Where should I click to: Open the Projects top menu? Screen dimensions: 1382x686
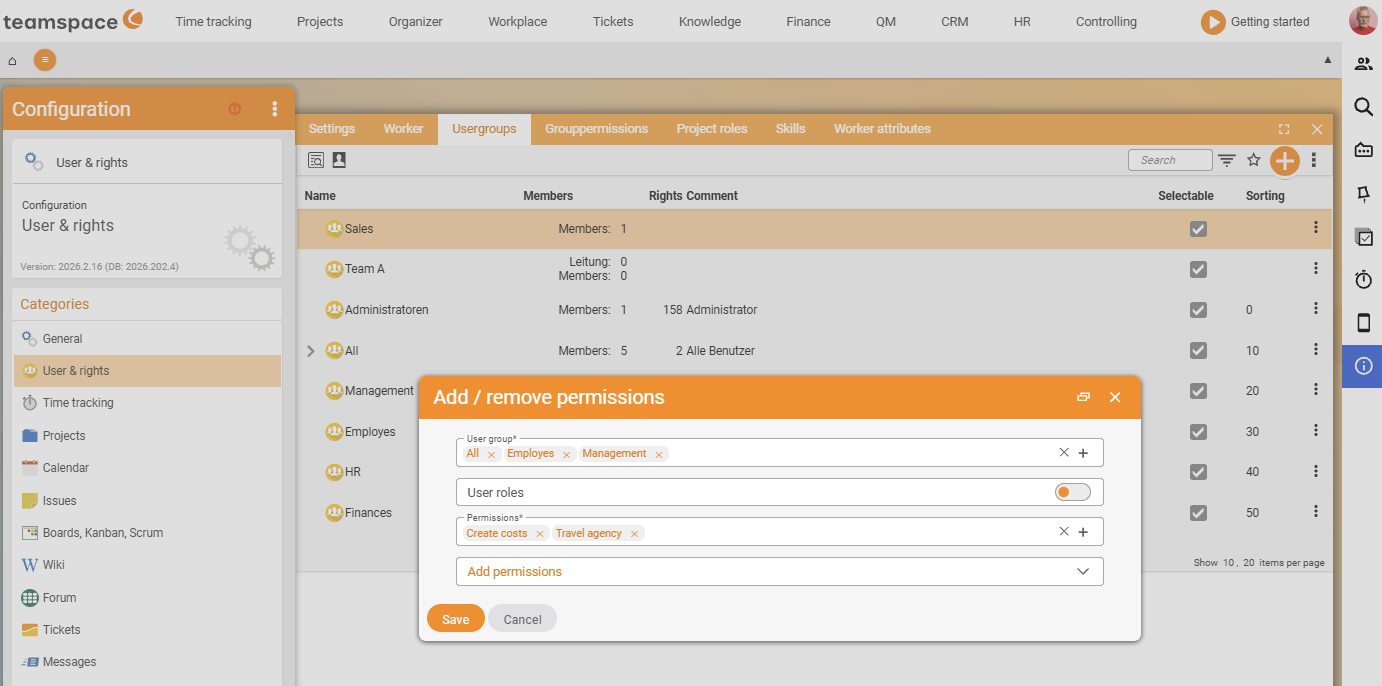click(320, 21)
